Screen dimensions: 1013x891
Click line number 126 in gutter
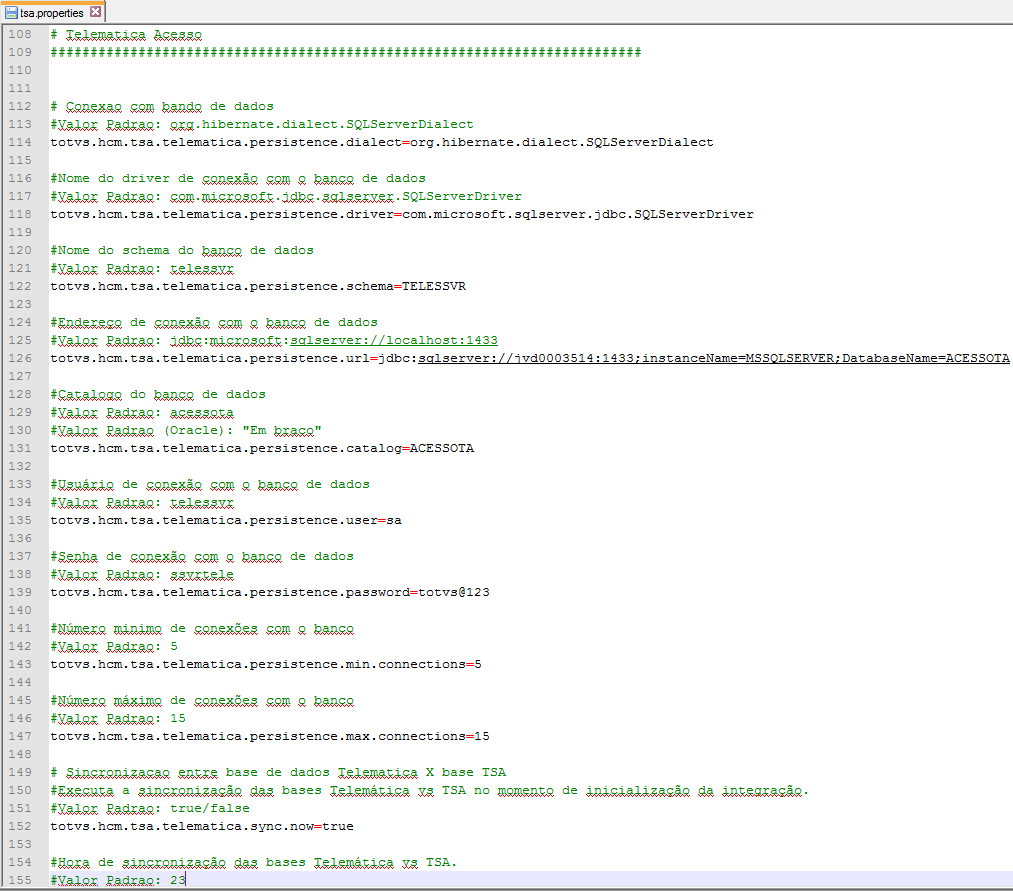[20, 359]
